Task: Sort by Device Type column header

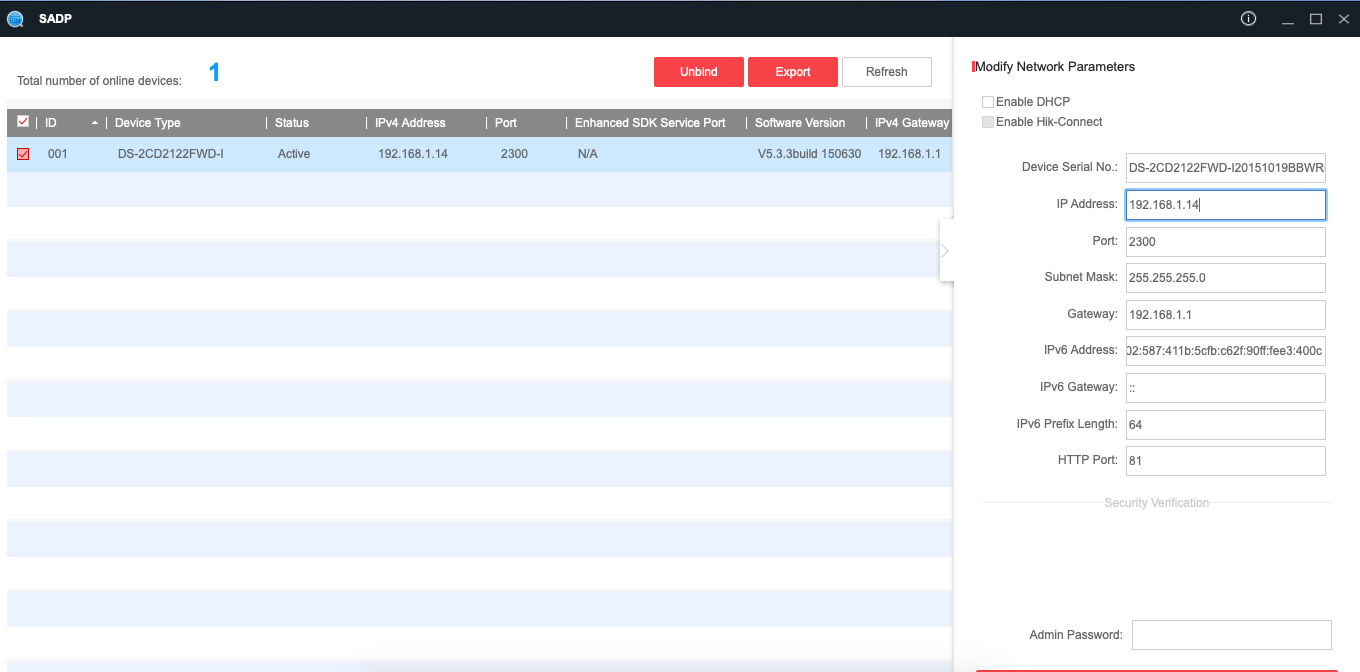Action: [148, 123]
